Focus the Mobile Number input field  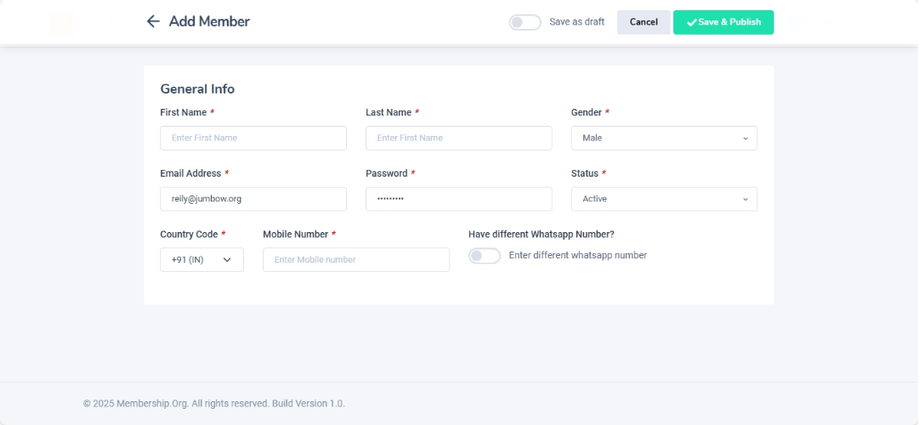tap(356, 260)
